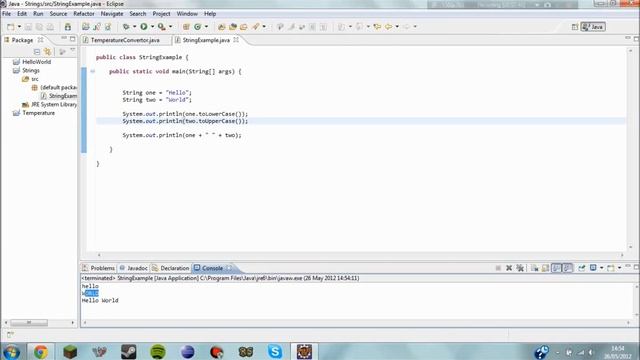Collapse the main method fold marker
This screenshot has height=360, width=640.
click(93, 71)
